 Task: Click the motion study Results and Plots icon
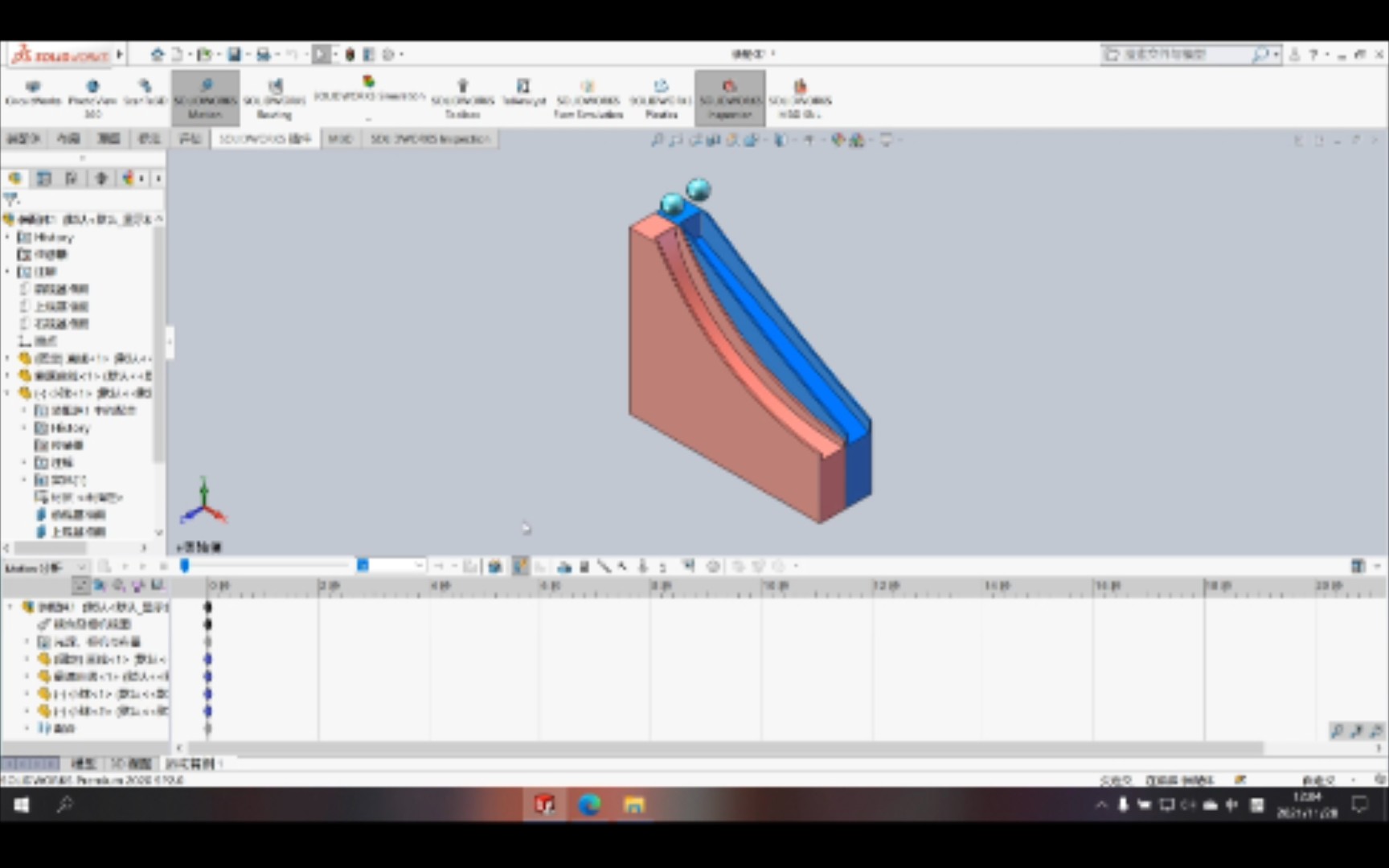coord(688,567)
